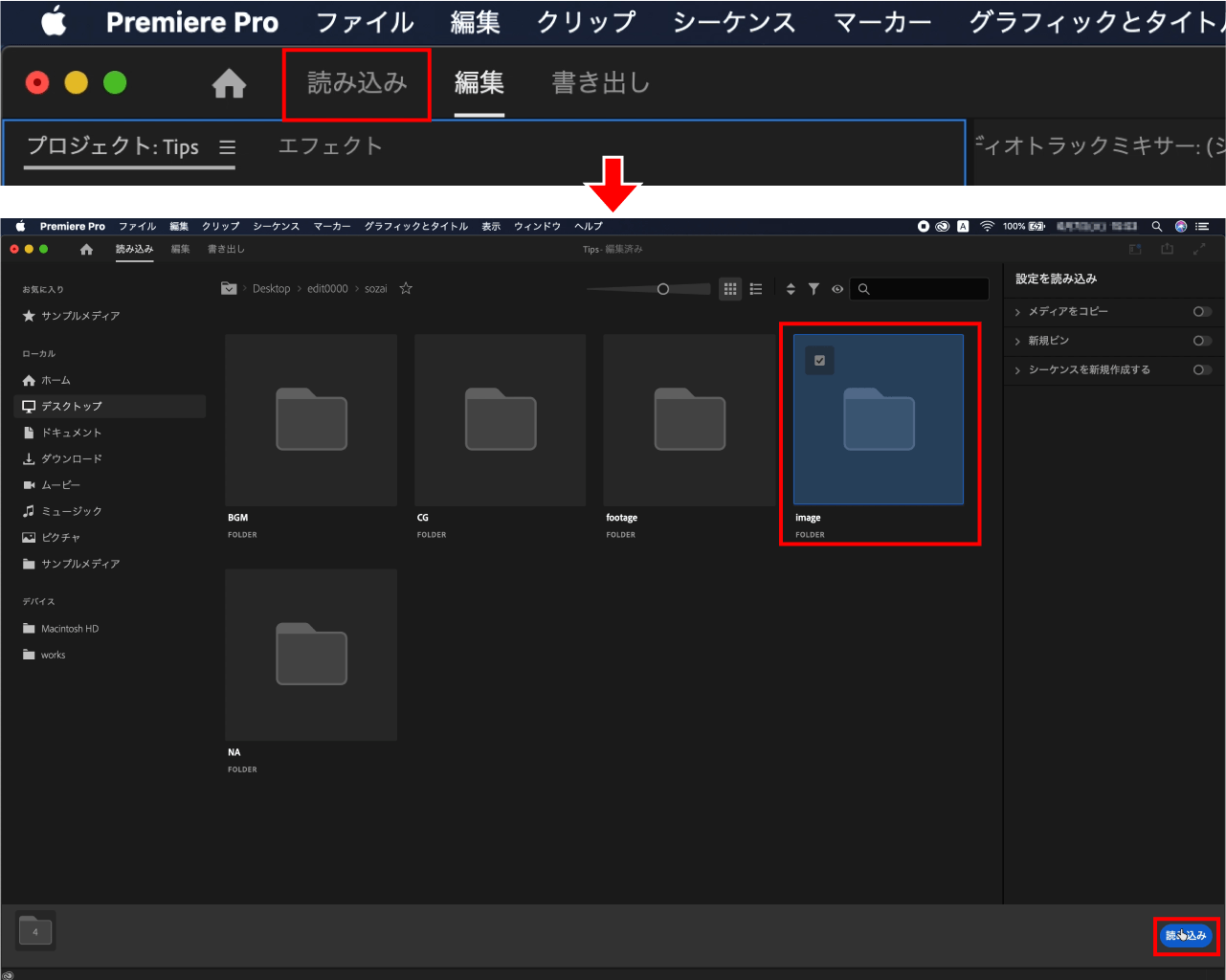Open the project panel hamburger menu beside Tips
Image resolution: width=1226 pixels, height=980 pixels.
(227, 147)
